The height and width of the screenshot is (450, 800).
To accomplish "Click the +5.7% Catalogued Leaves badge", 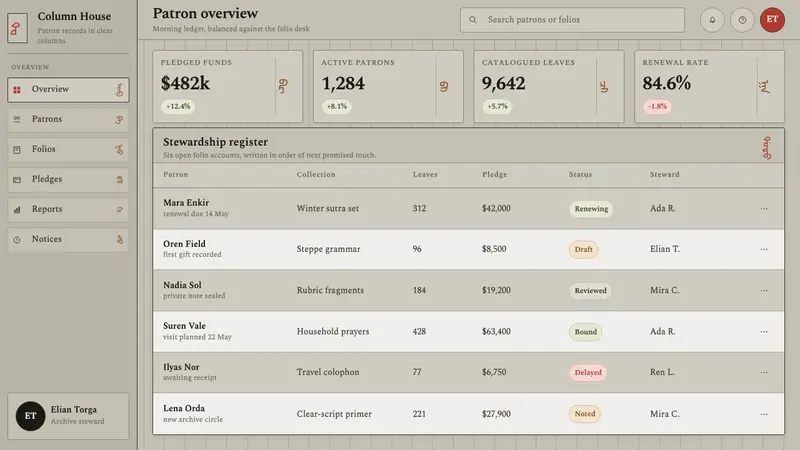I will [x=497, y=106].
